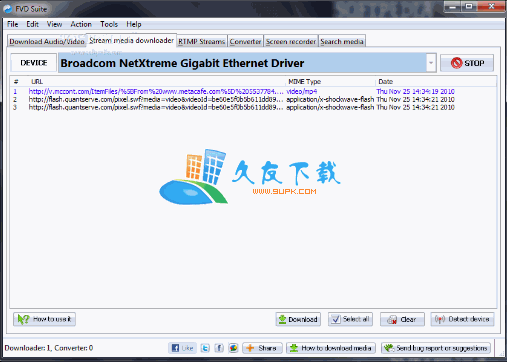The height and width of the screenshot is (362, 507).
Task: Click the colorful Google Buzz icon
Action: tap(233, 348)
